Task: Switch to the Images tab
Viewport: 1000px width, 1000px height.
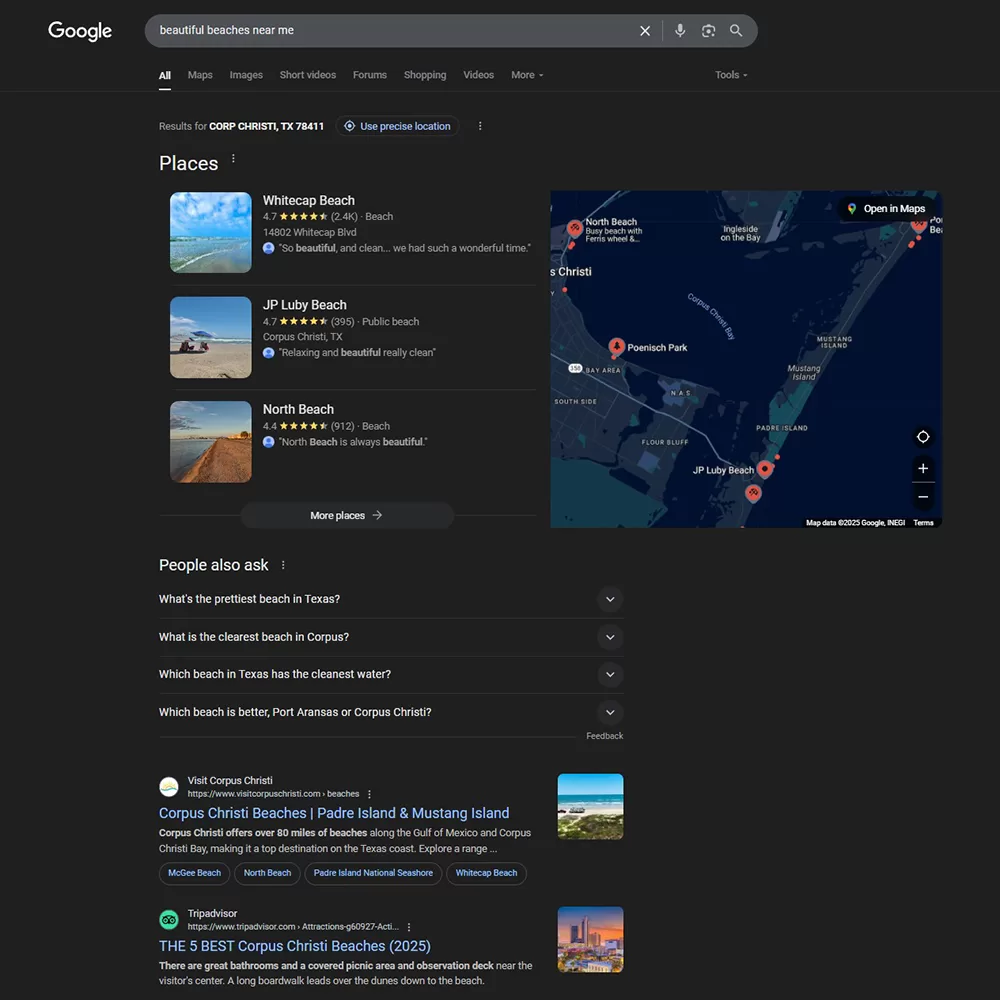Action: click(246, 75)
